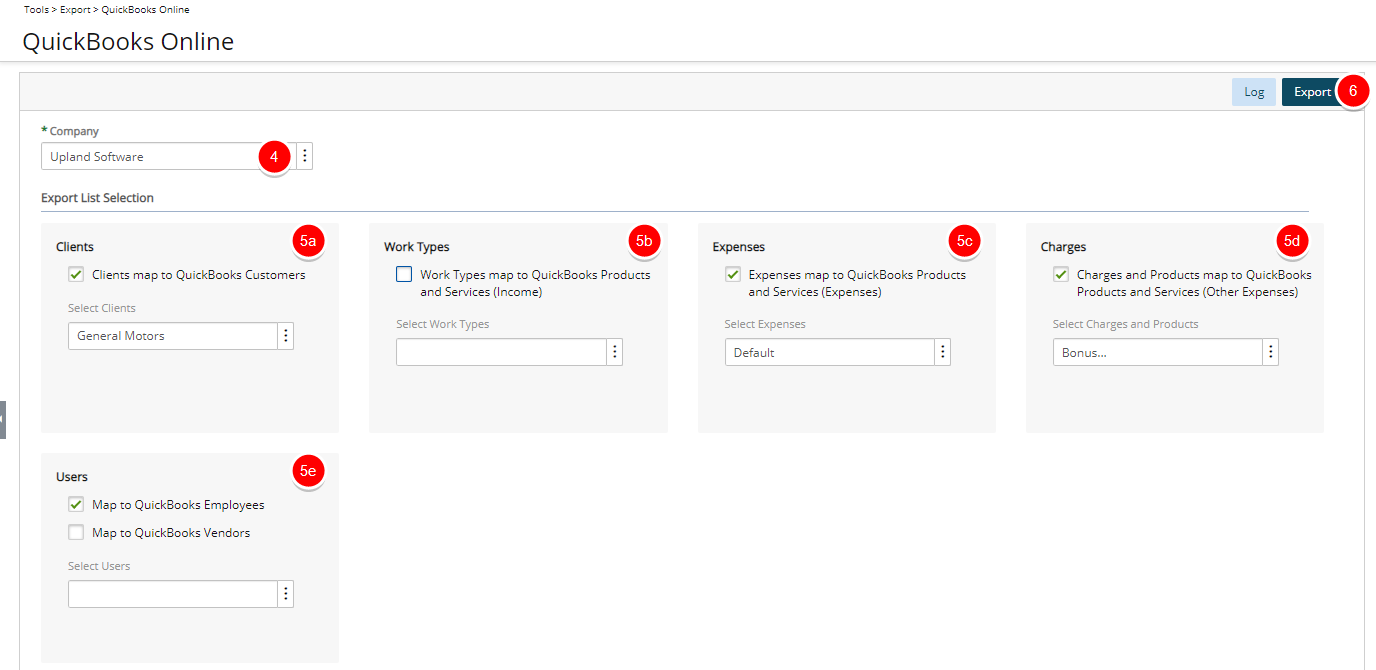Click the General Motors clients field

pyautogui.click(x=172, y=336)
